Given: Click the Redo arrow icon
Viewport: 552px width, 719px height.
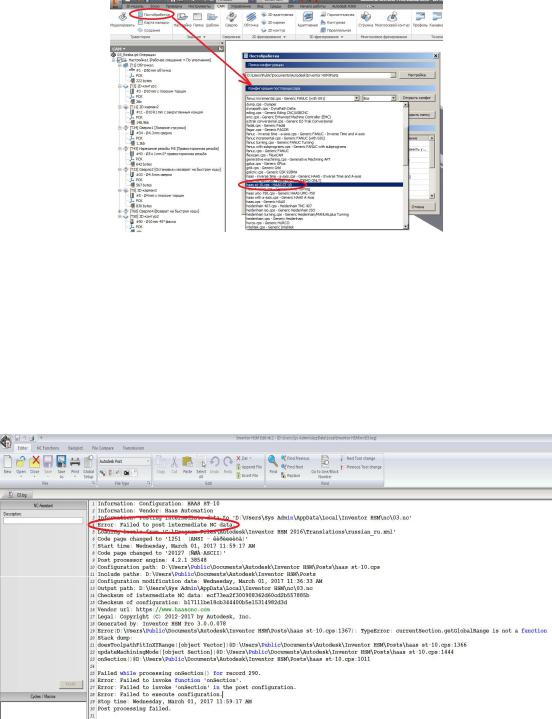Looking at the screenshot, I should coord(227,462).
